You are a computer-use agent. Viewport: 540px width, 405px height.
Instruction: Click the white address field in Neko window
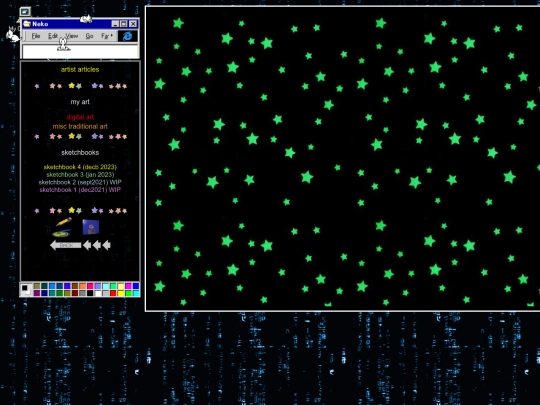point(81,52)
